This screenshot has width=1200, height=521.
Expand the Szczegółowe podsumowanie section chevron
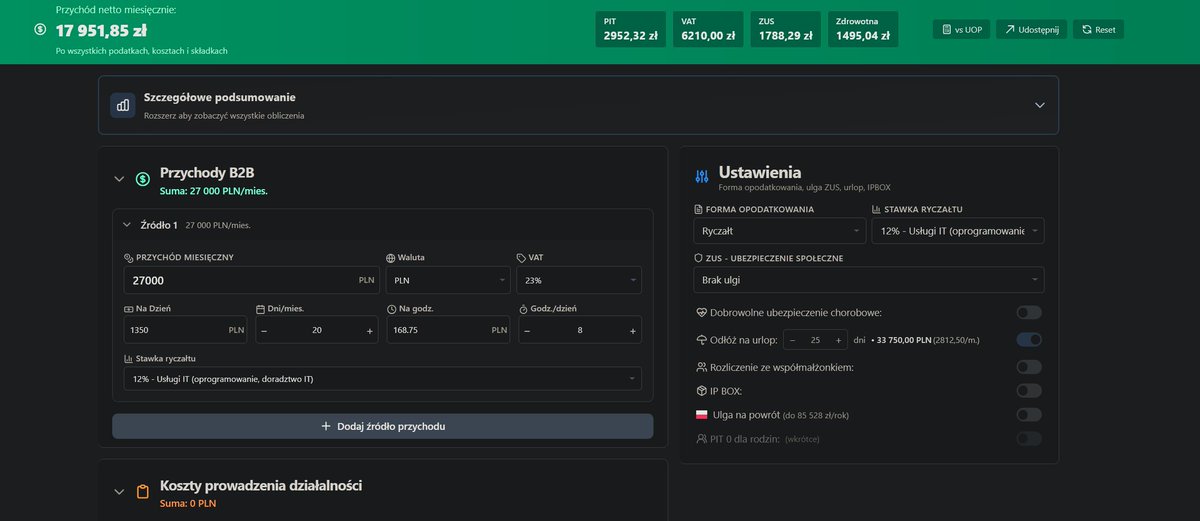(x=1039, y=105)
